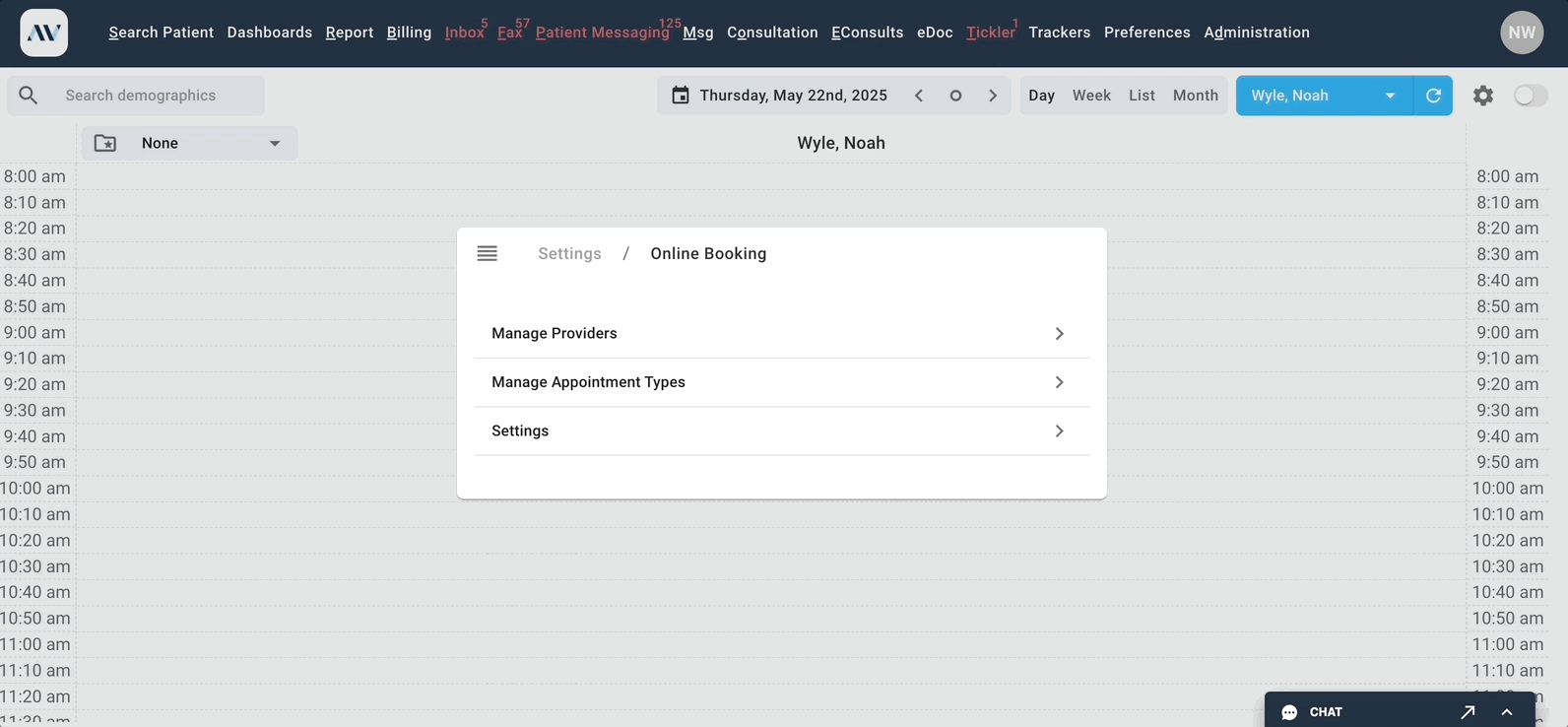This screenshot has width=1568, height=727.
Task: Switch to List view
Action: (x=1142, y=96)
